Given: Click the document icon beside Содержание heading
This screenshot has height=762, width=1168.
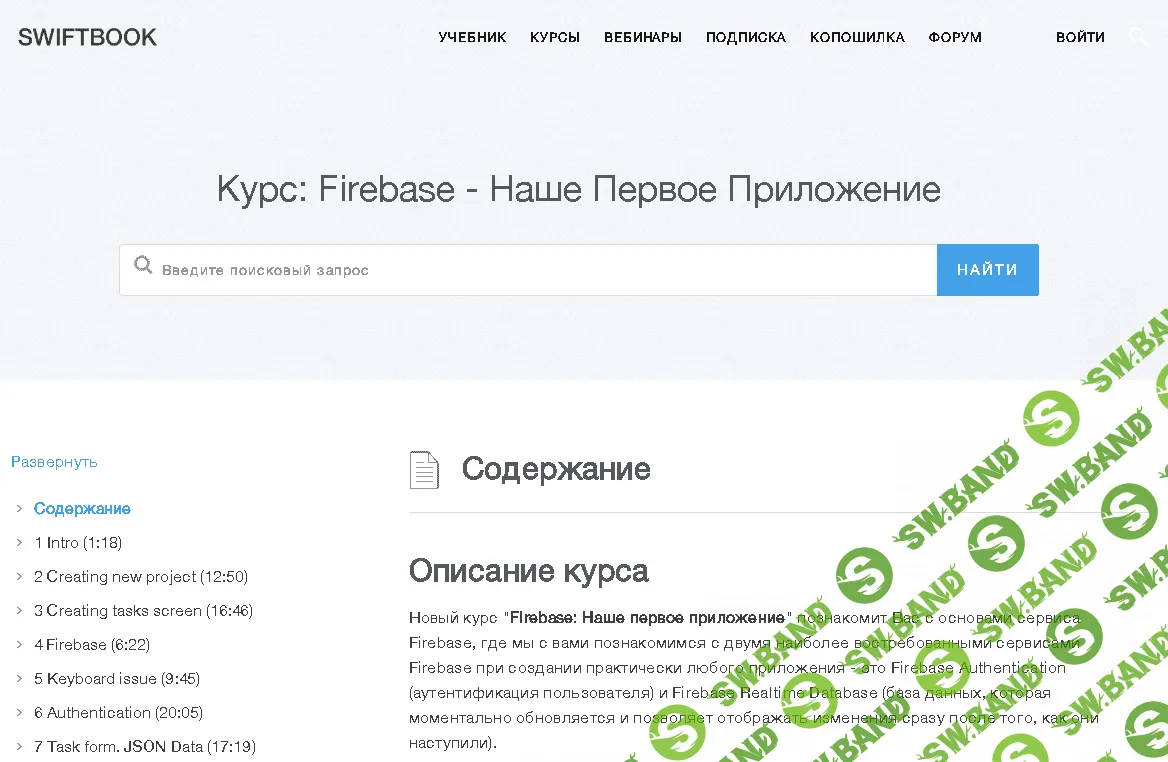Looking at the screenshot, I should click(x=424, y=469).
